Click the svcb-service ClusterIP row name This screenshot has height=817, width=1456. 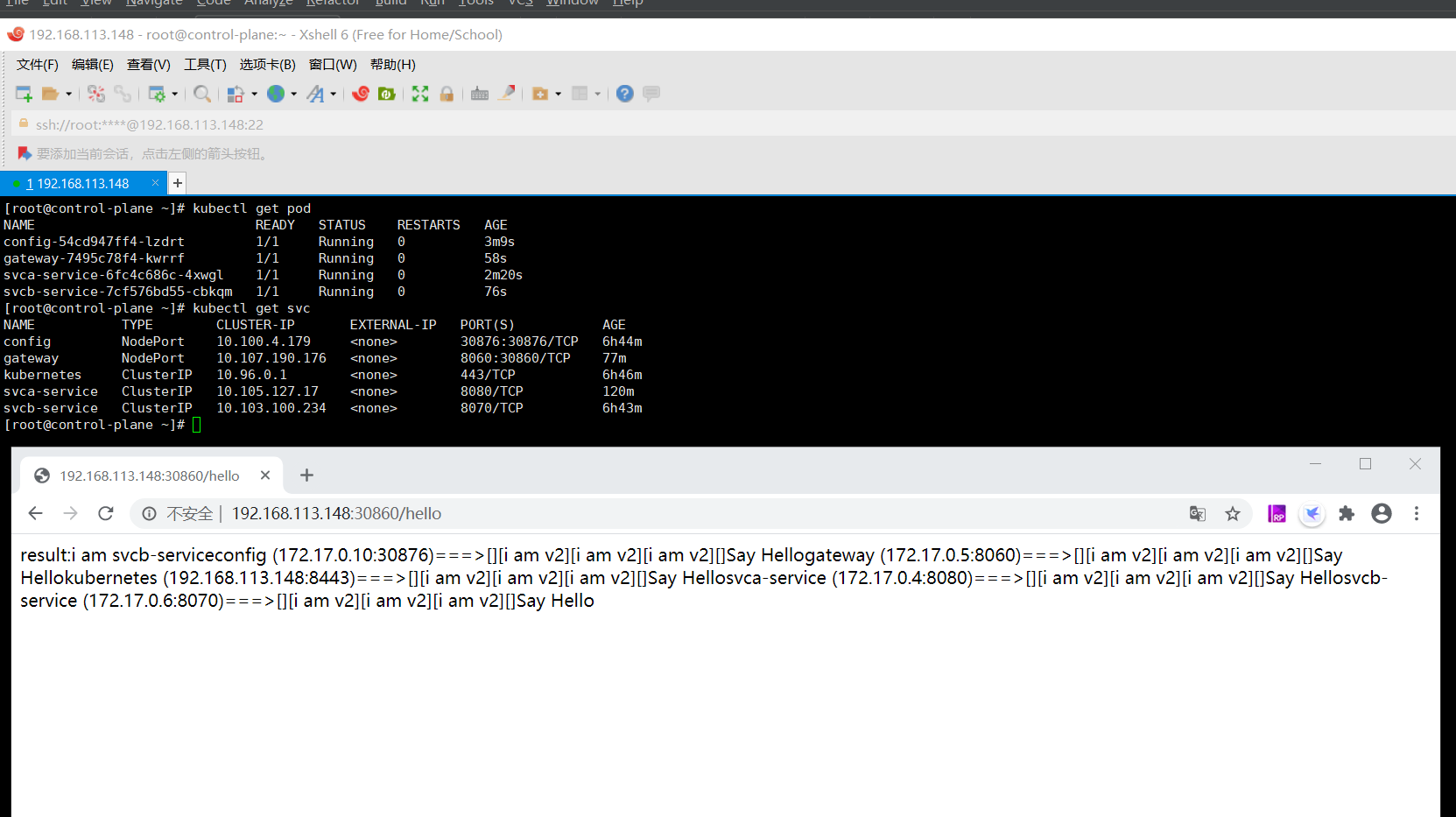[x=51, y=408]
